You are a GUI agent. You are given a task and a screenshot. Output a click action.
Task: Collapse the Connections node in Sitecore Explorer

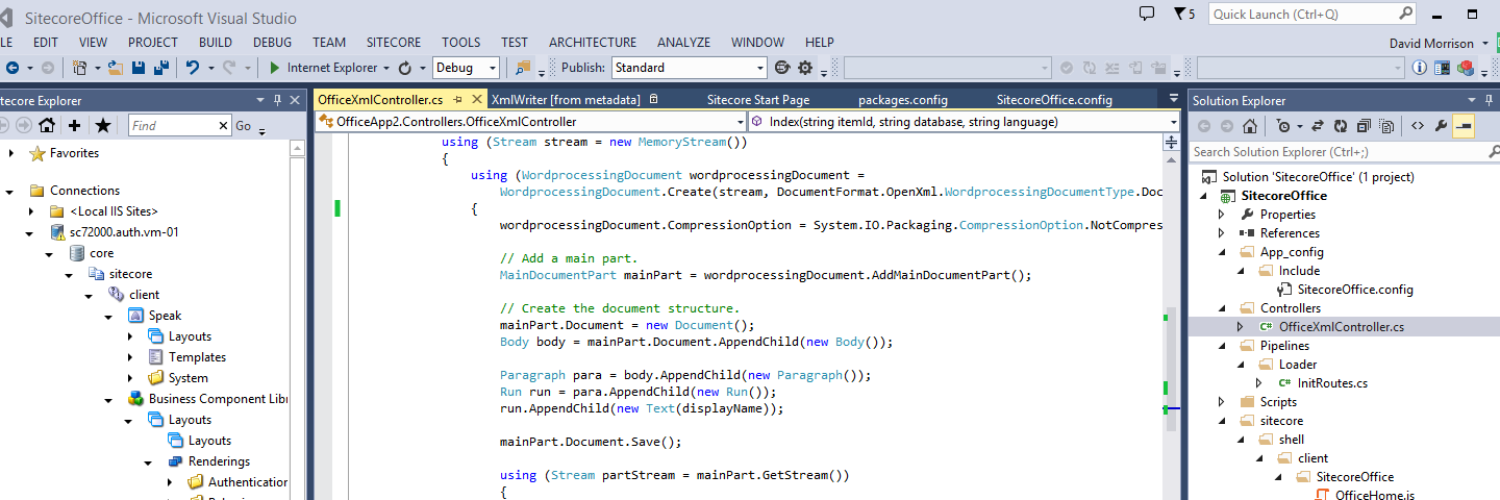[x=10, y=191]
